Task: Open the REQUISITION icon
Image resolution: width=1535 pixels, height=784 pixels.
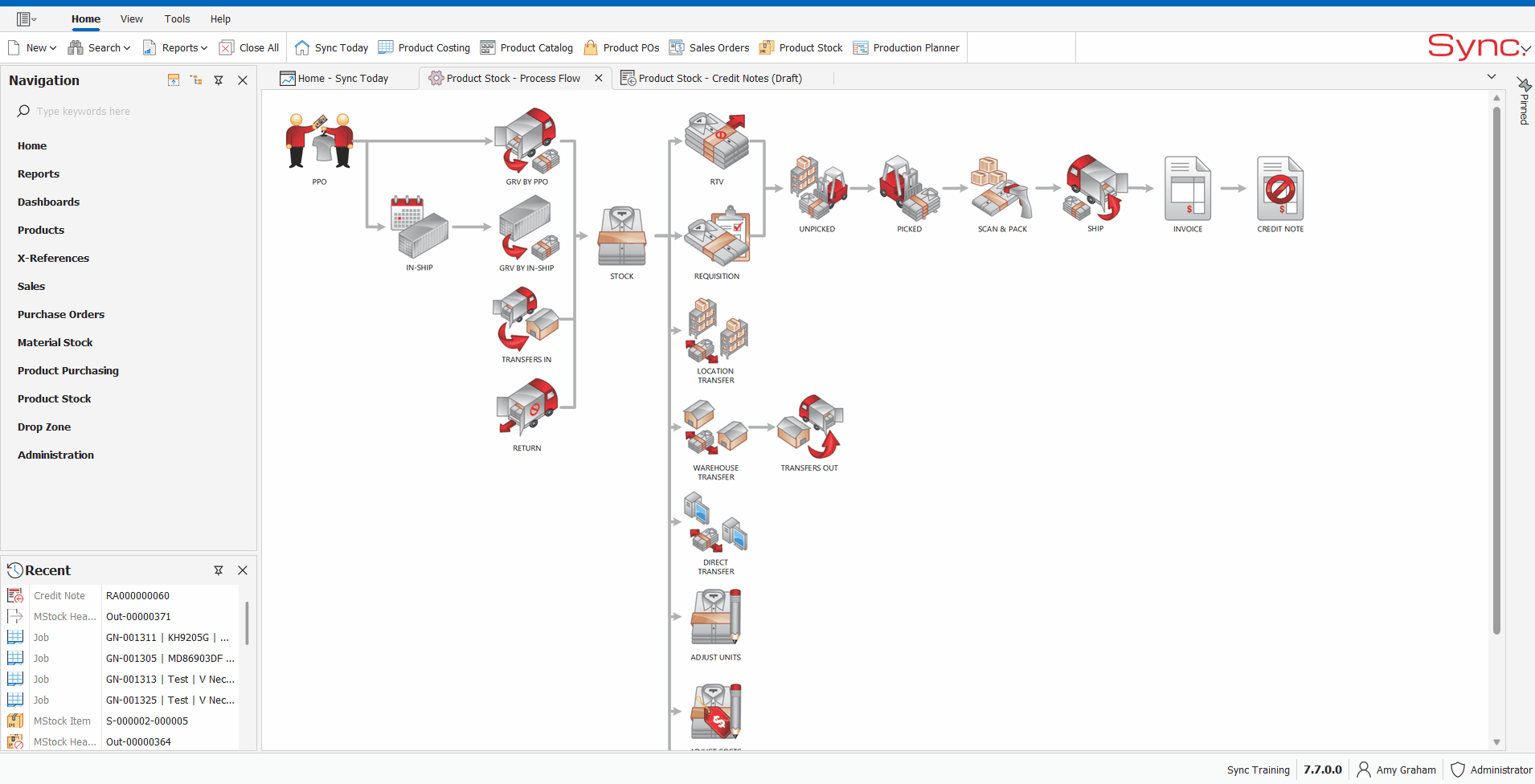Action: coord(717,236)
